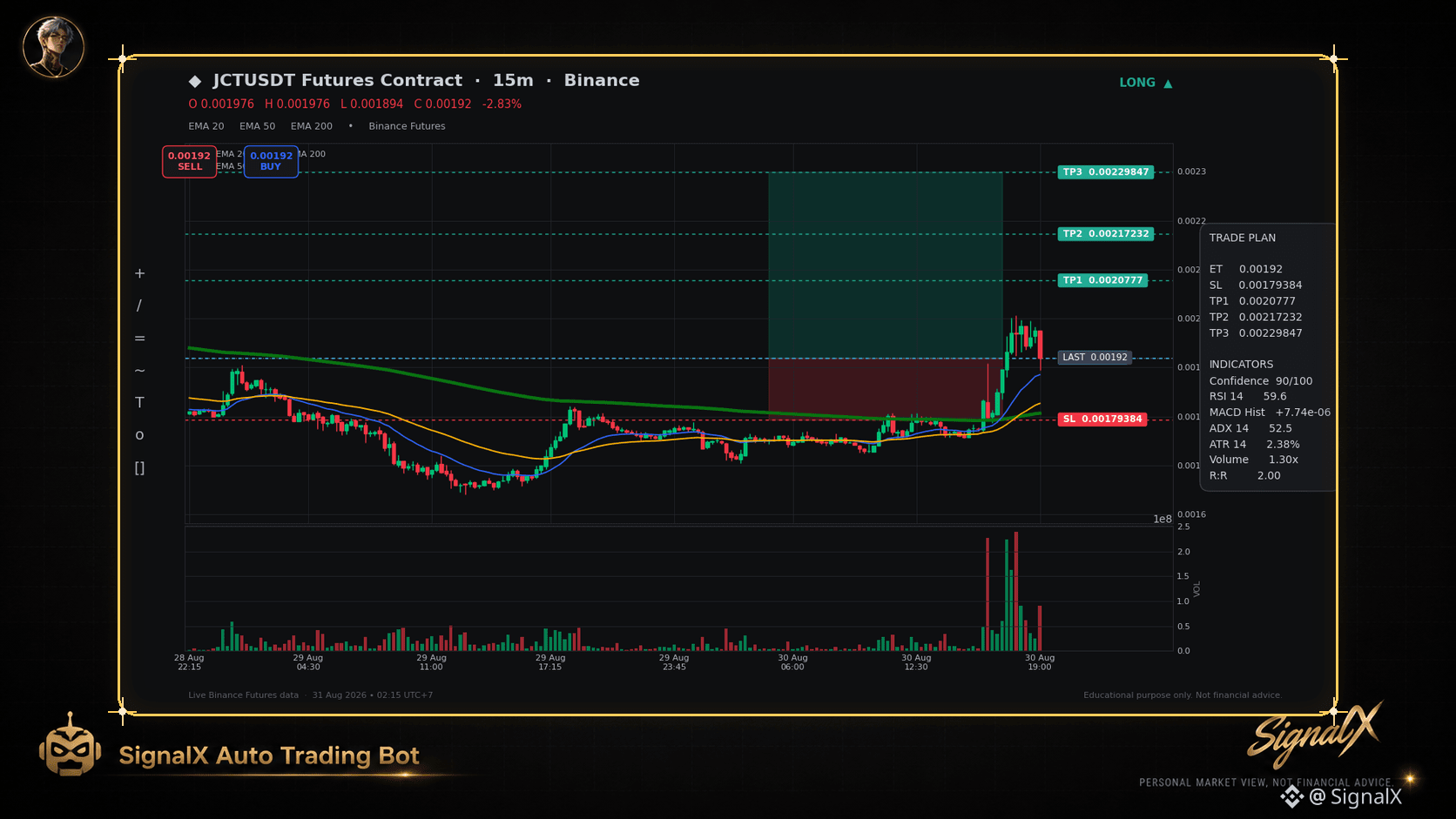Click the TP1 0.0020777 chart price tag
This screenshot has height=819, width=1456.
coord(1102,280)
